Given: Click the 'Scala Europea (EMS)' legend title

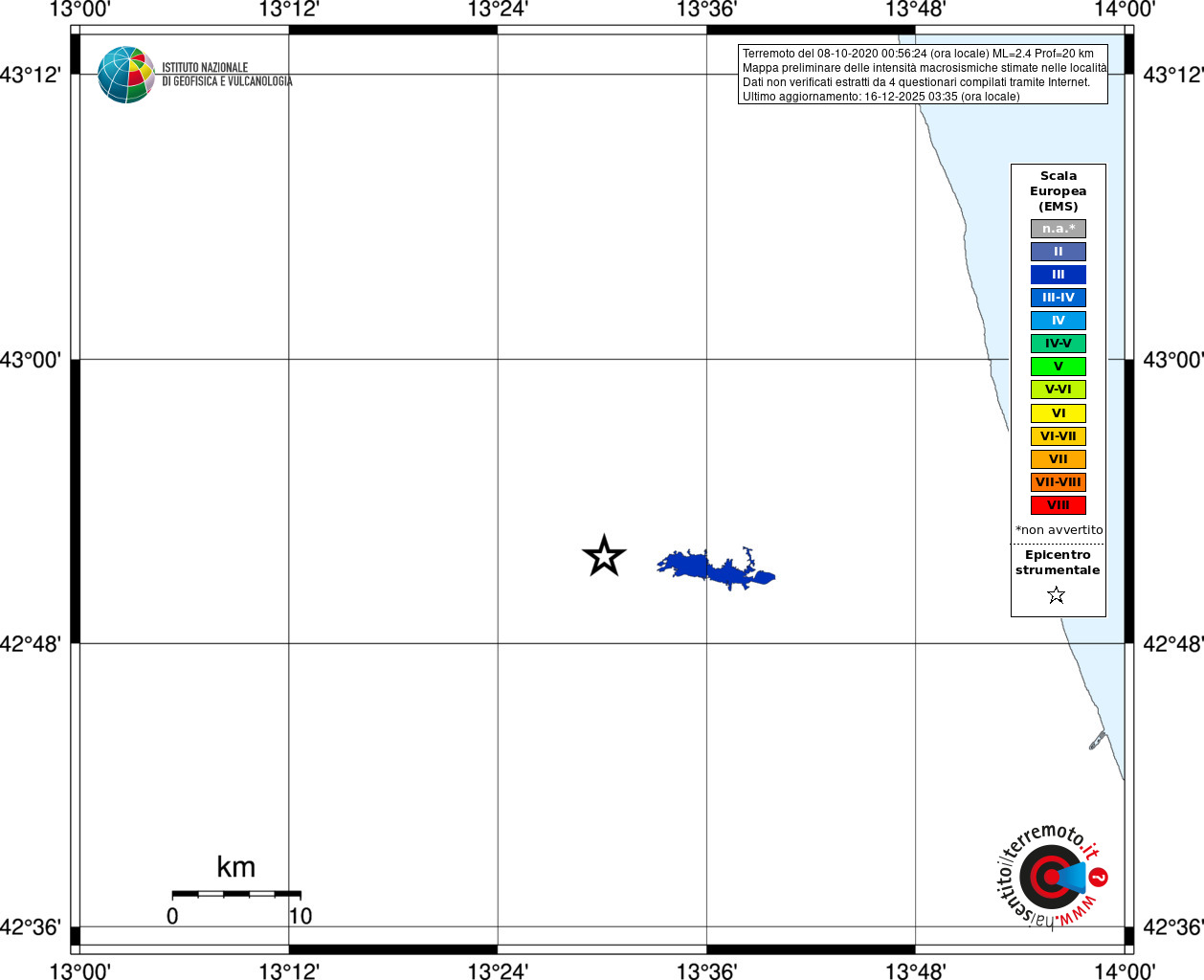Looking at the screenshot, I should pyautogui.click(x=1059, y=191).
